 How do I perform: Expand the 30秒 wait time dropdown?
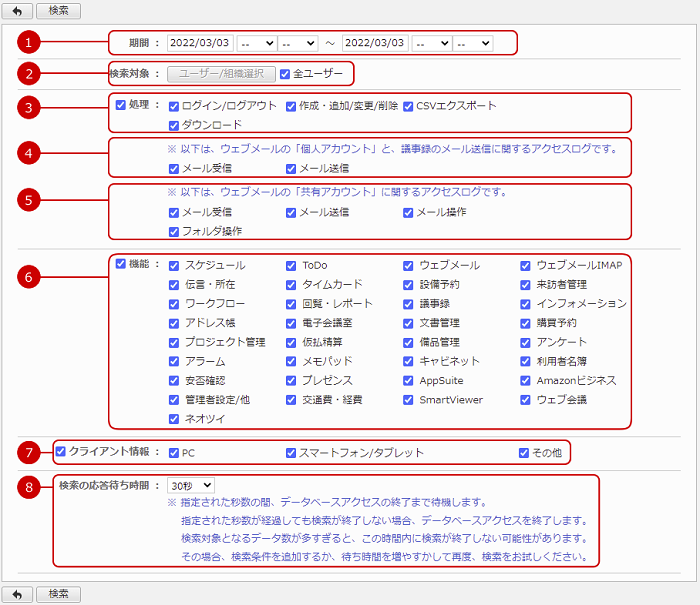[x=191, y=485]
